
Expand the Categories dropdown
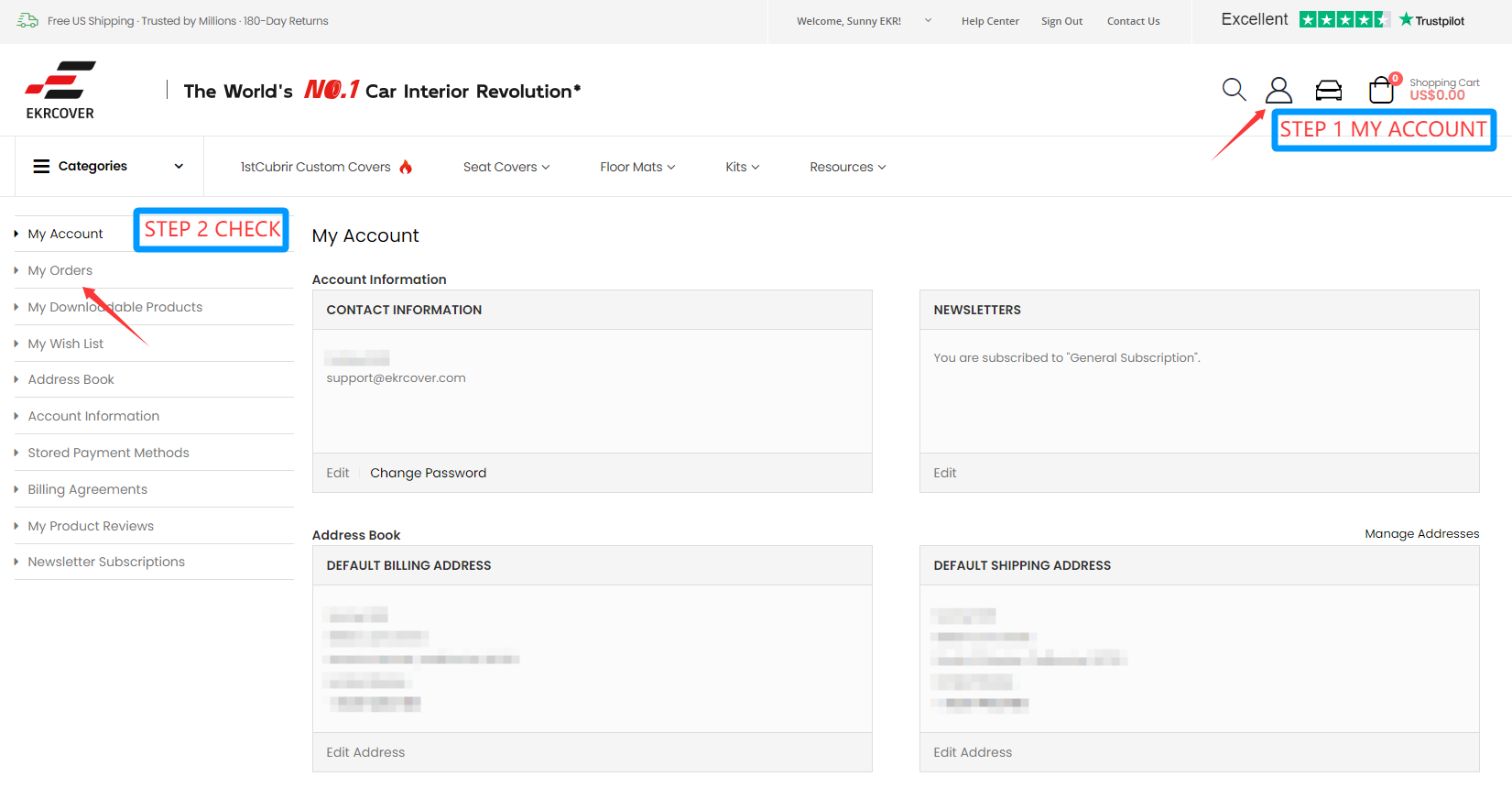[179, 167]
